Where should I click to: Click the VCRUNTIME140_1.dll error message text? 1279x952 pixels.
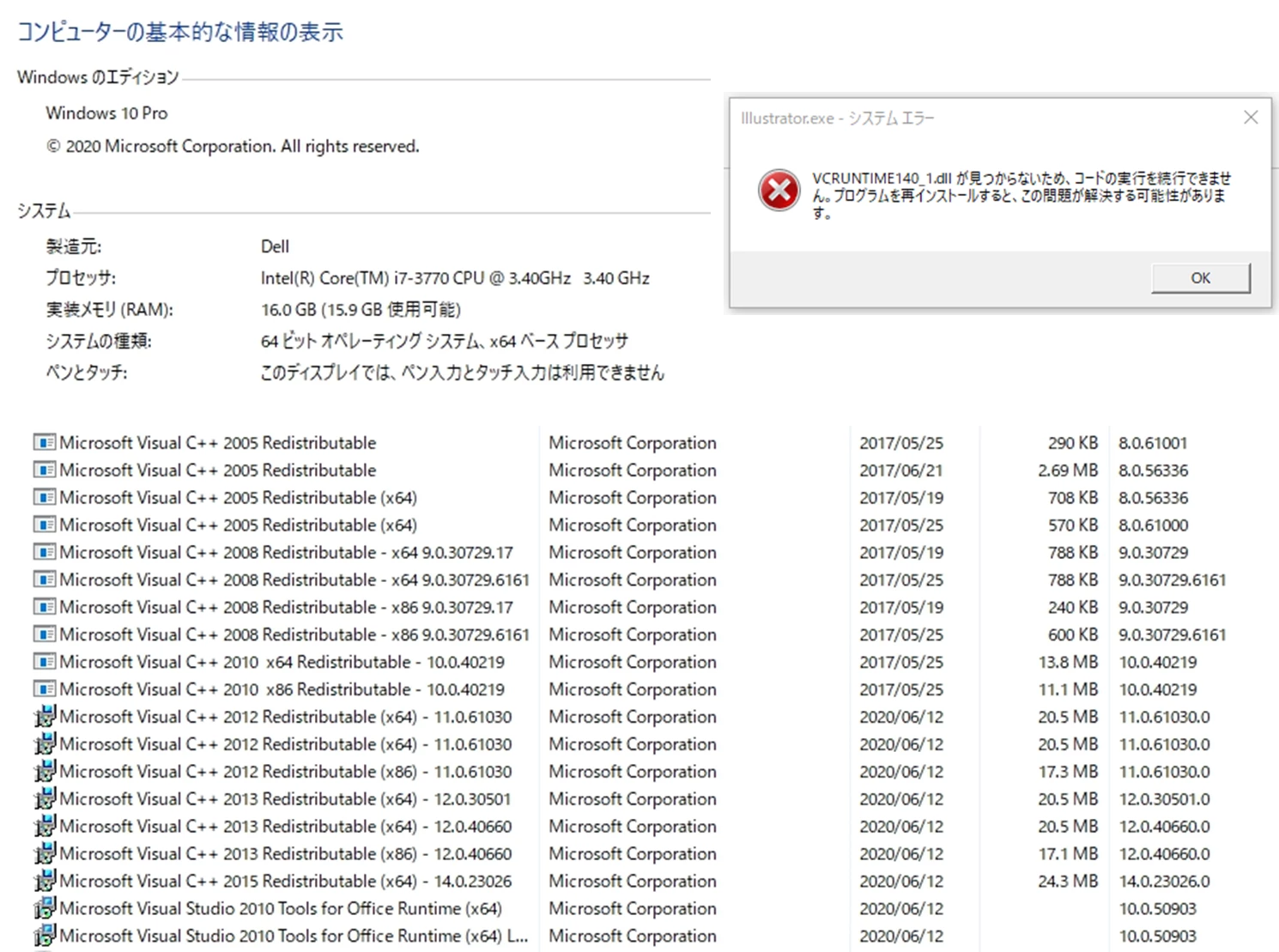(1021, 196)
